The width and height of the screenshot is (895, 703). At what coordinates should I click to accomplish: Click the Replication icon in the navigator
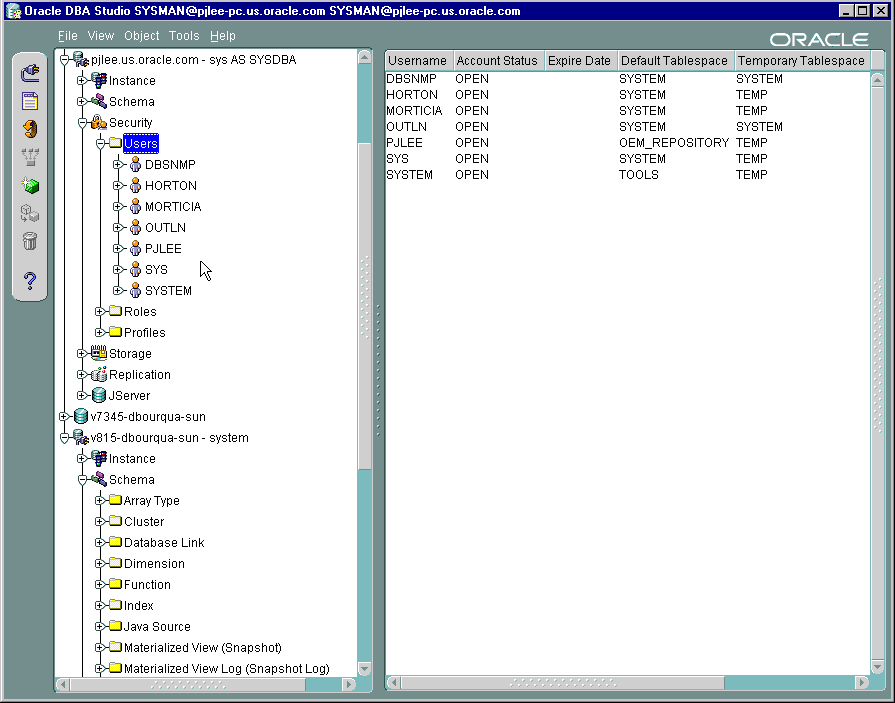click(x=99, y=374)
